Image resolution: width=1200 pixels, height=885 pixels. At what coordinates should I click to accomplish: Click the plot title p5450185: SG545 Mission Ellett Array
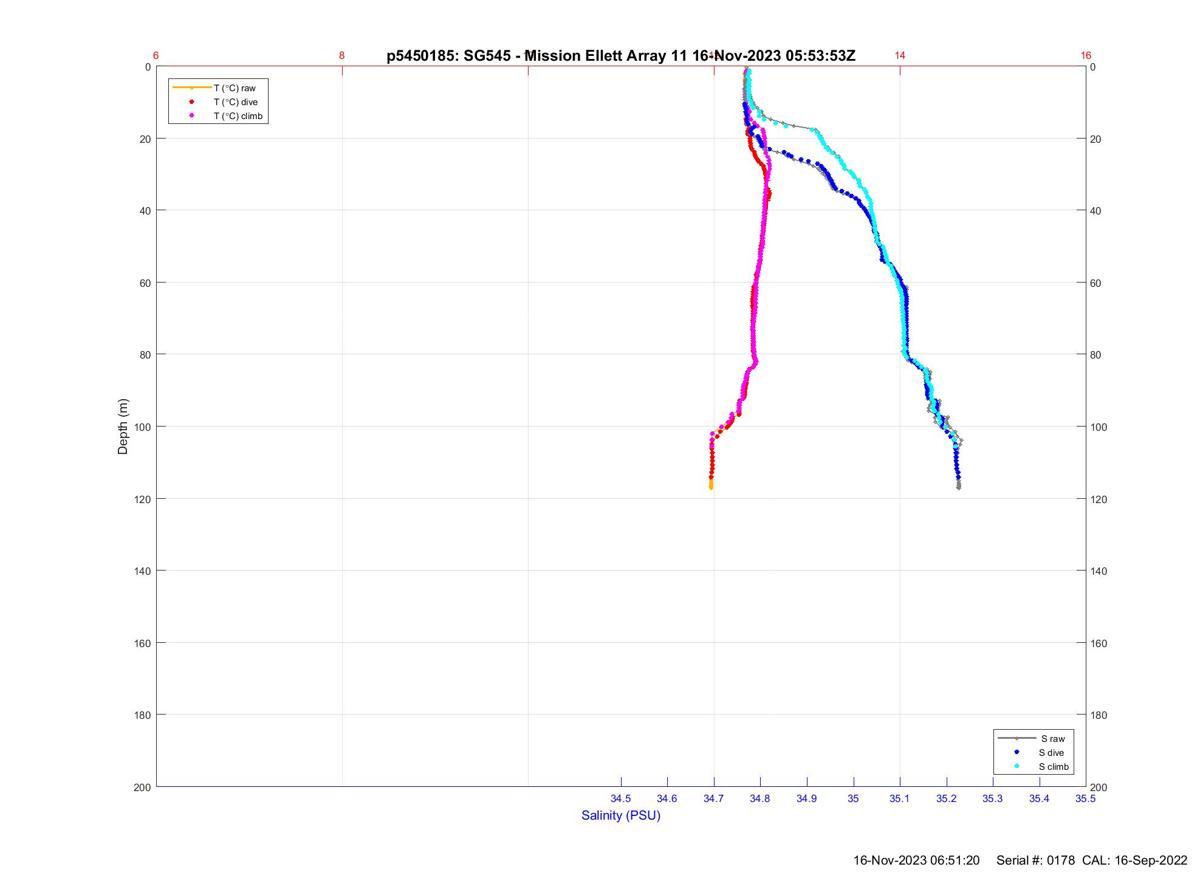621,56
